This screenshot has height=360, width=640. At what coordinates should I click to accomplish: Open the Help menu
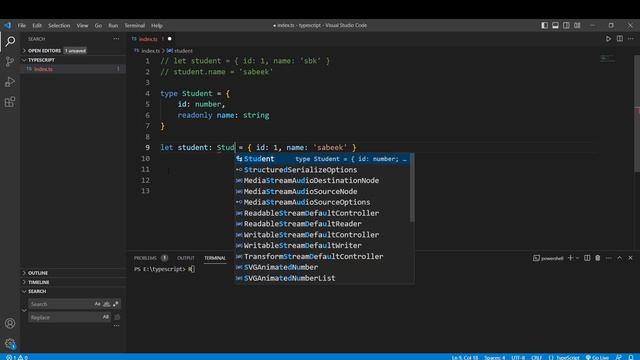point(157,25)
